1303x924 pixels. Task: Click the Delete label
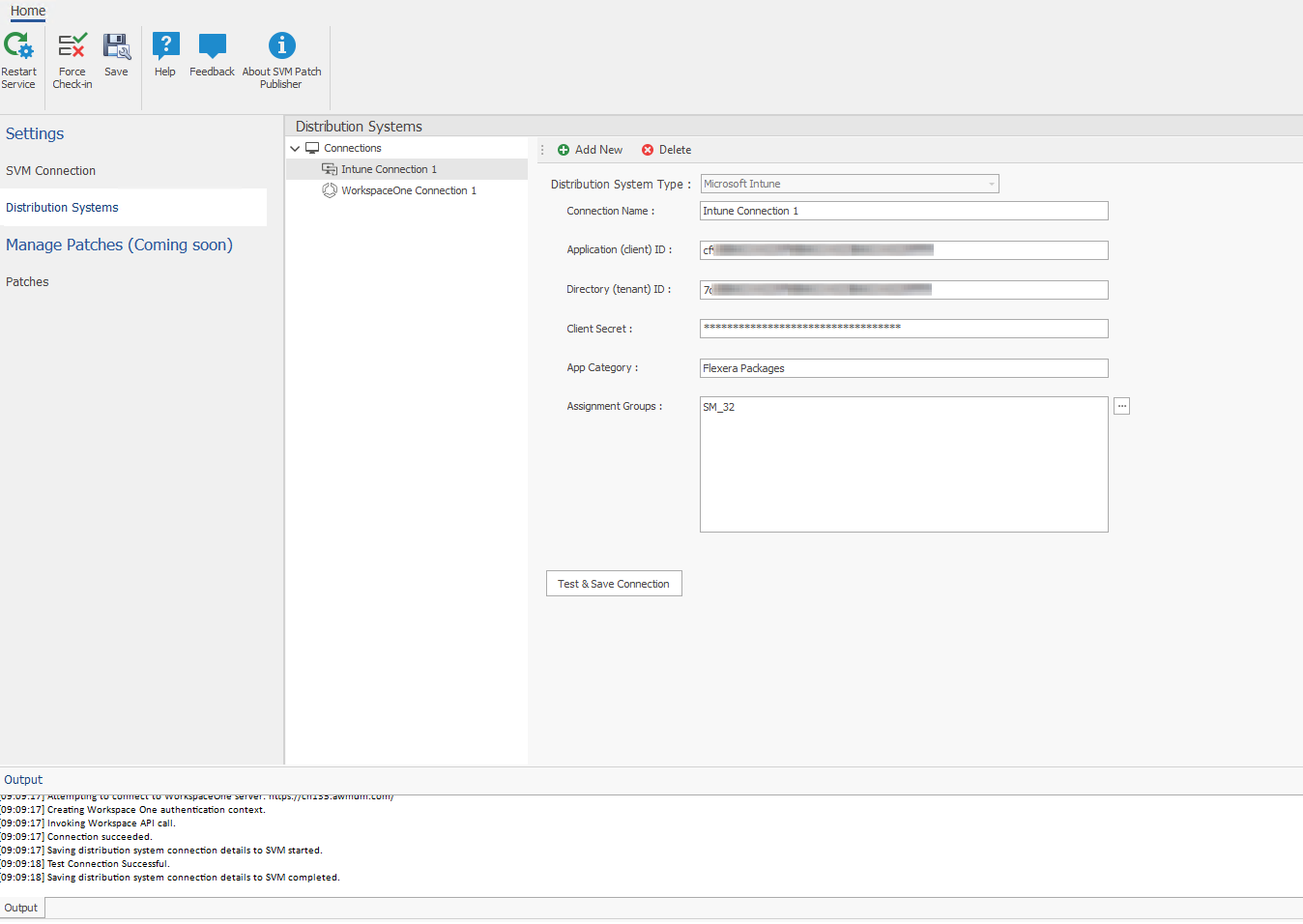[x=675, y=150]
